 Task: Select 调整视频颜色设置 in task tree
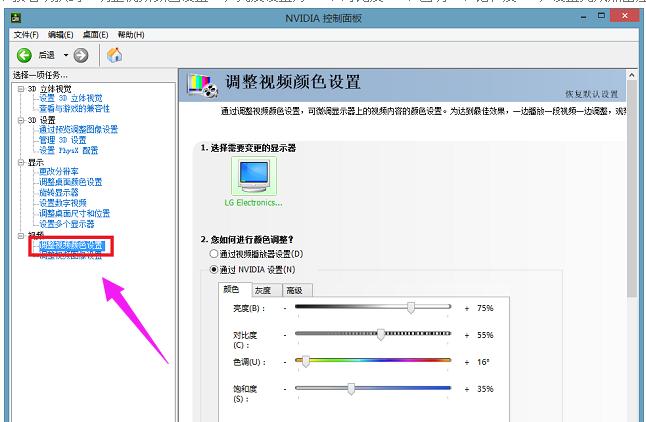(x=71, y=246)
